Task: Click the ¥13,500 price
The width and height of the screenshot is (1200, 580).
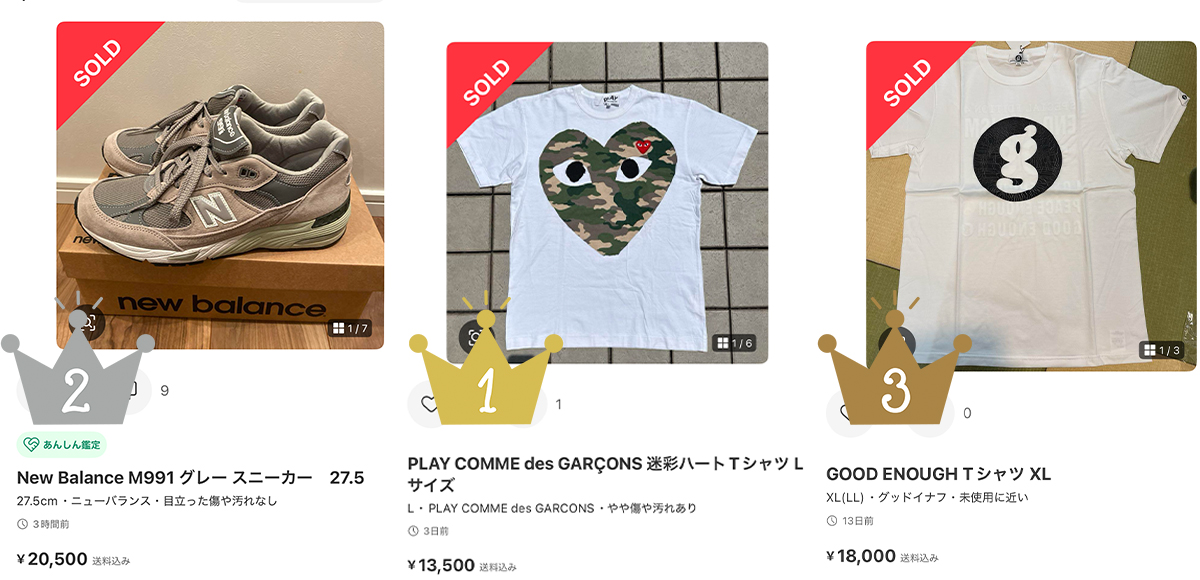Action: coord(441,565)
